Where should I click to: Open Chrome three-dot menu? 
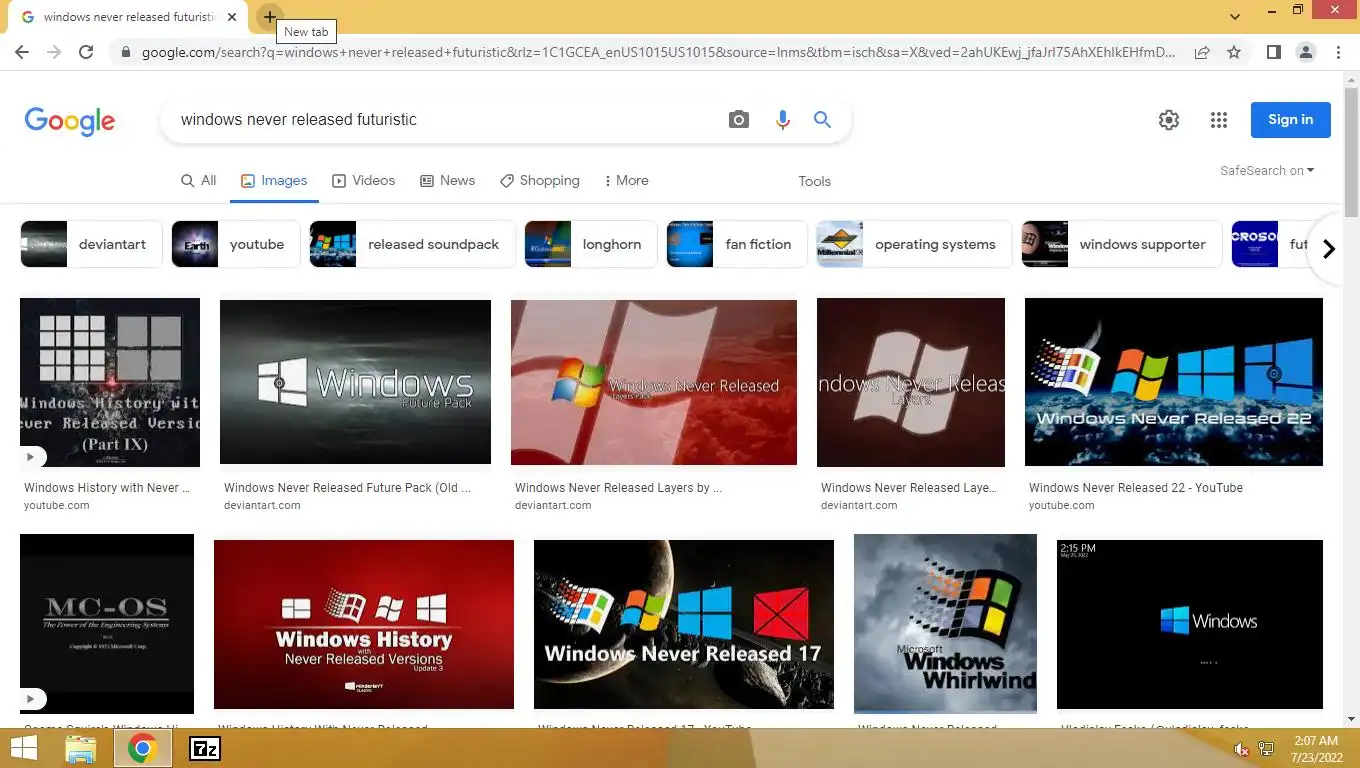[1338, 52]
